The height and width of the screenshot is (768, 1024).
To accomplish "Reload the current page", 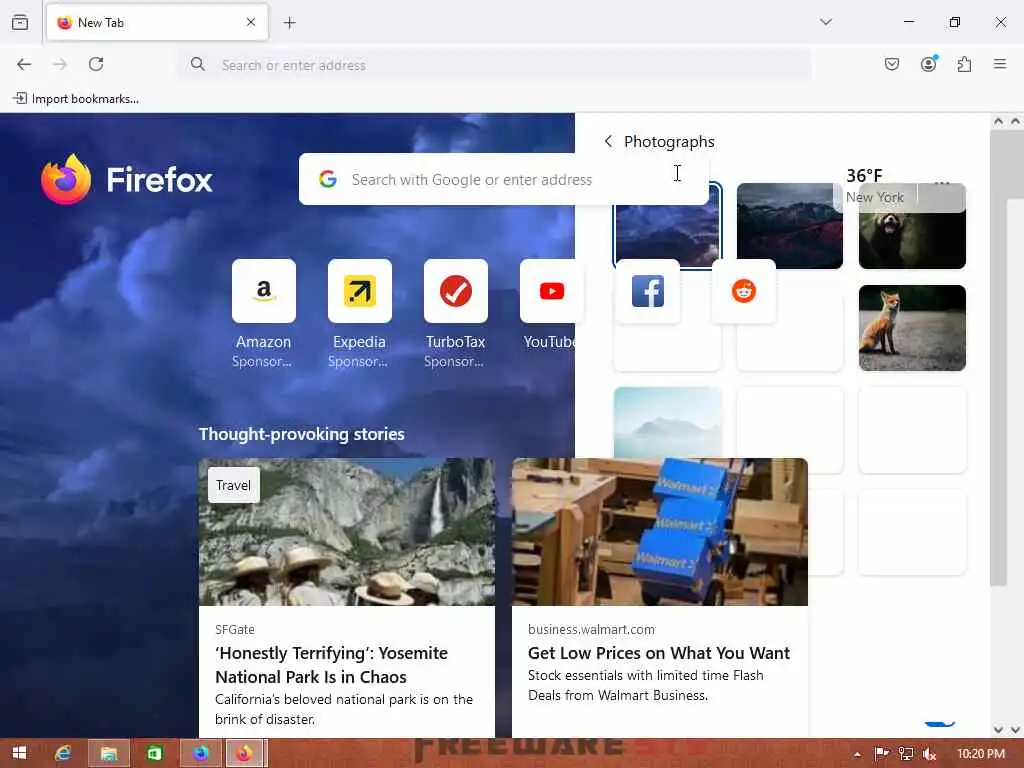I will 96,64.
